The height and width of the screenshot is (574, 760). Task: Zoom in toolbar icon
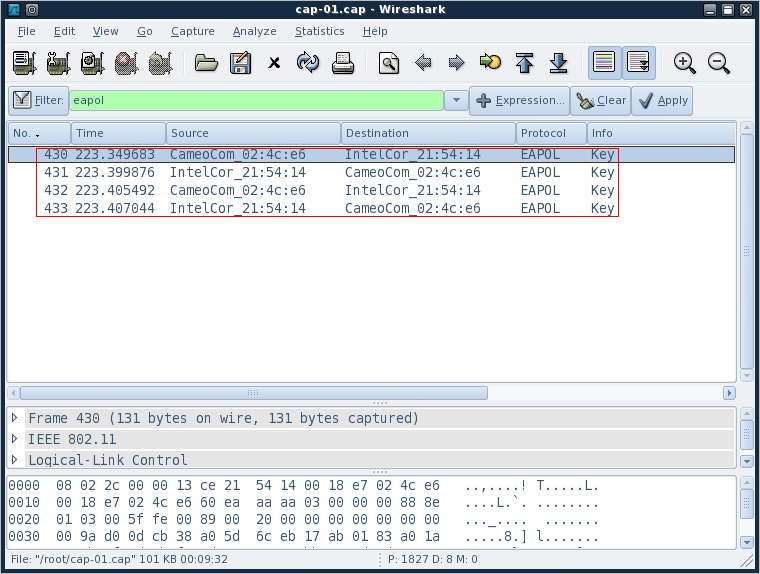pyautogui.click(x=684, y=63)
